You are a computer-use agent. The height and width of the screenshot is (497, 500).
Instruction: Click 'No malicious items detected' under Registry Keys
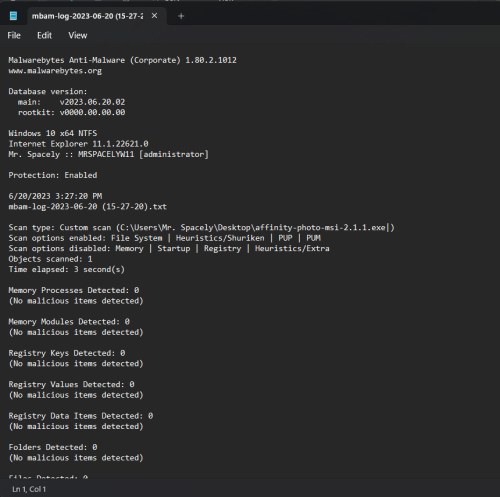pyautogui.click(x=76, y=364)
